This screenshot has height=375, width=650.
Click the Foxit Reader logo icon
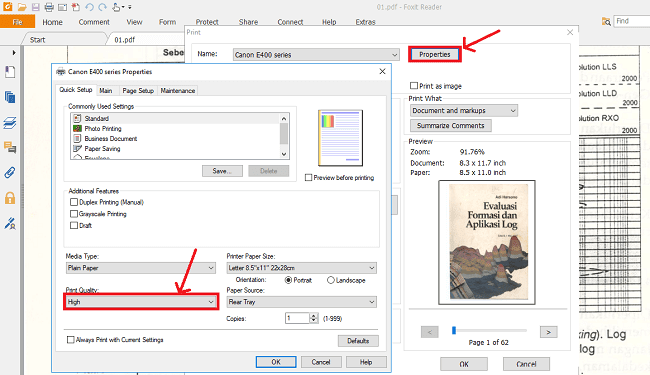(x=8, y=7)
